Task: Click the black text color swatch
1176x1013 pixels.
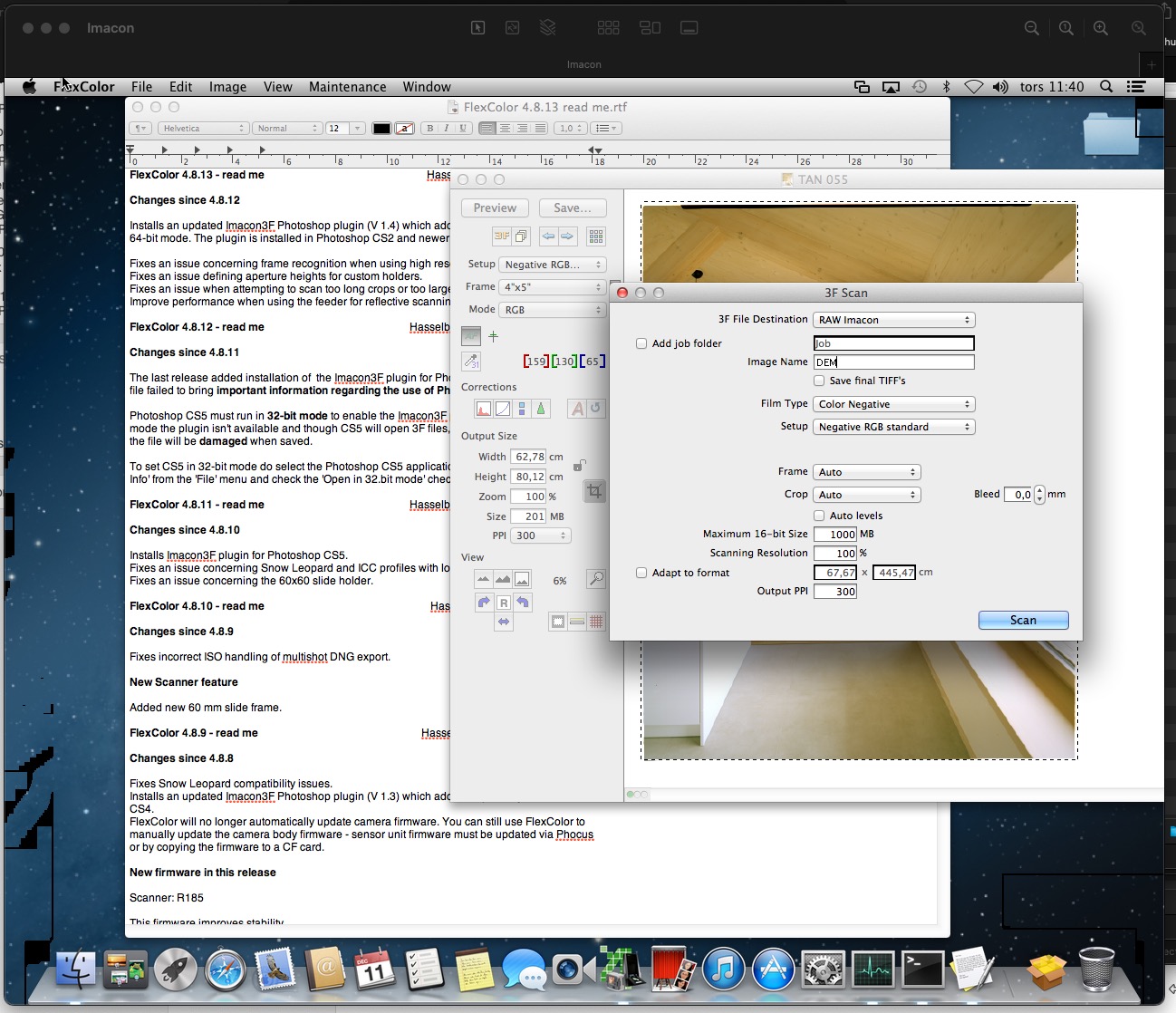Action: [381, 129]
